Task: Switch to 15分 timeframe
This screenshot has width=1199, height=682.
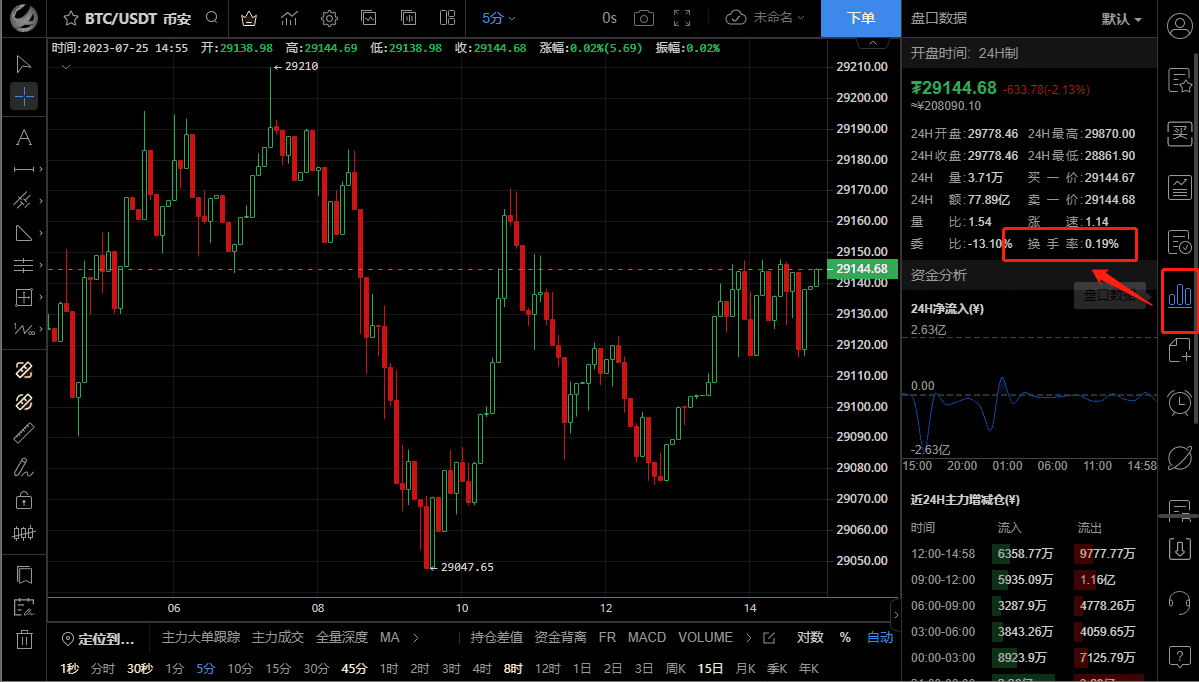Action: tap(278, 669)
